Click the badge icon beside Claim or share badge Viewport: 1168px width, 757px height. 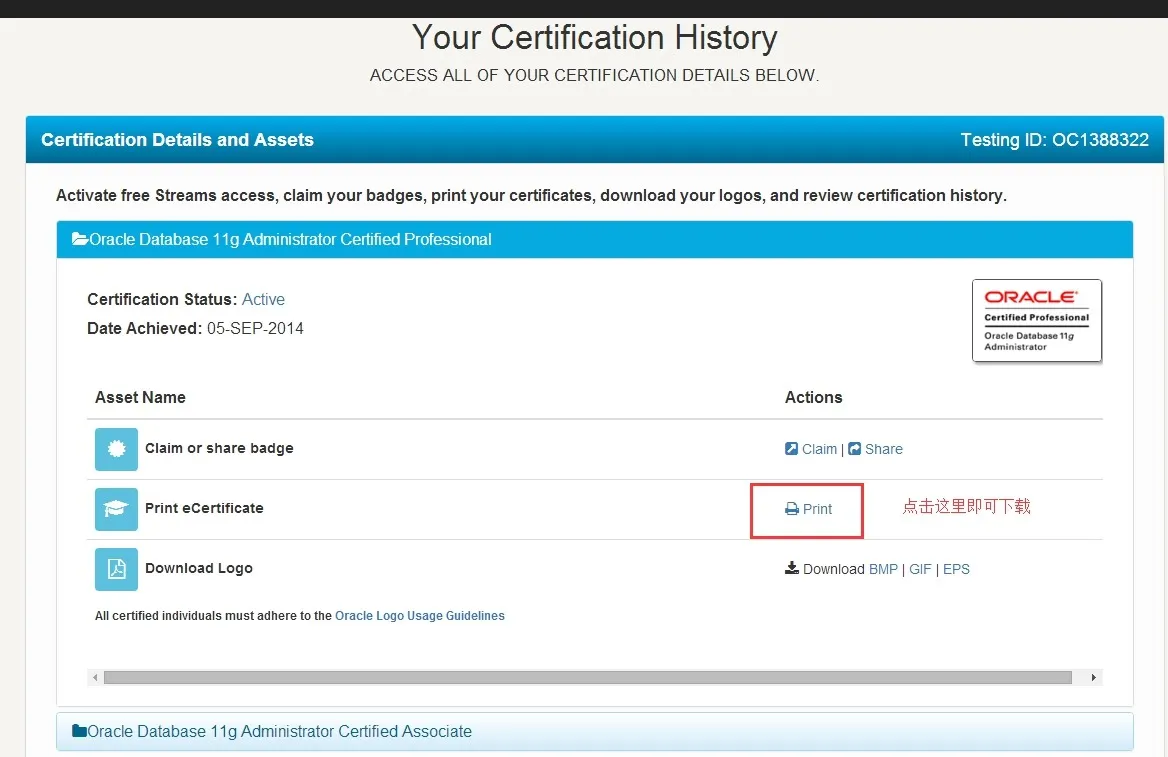[x=116, y=449]
